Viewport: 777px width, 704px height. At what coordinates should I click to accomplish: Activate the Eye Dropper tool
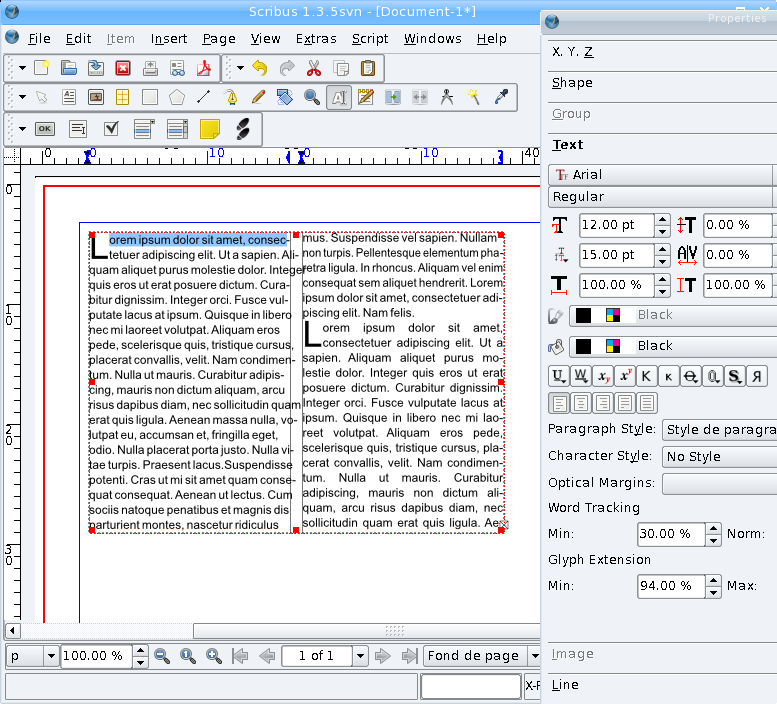(502, 98)
